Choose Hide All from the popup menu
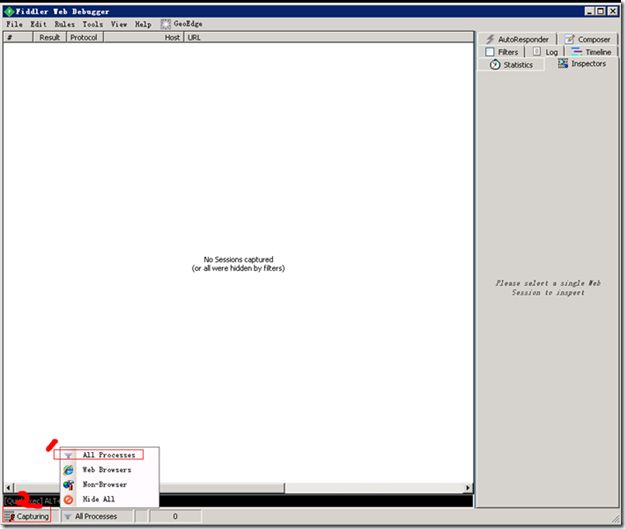 point(110,500)
